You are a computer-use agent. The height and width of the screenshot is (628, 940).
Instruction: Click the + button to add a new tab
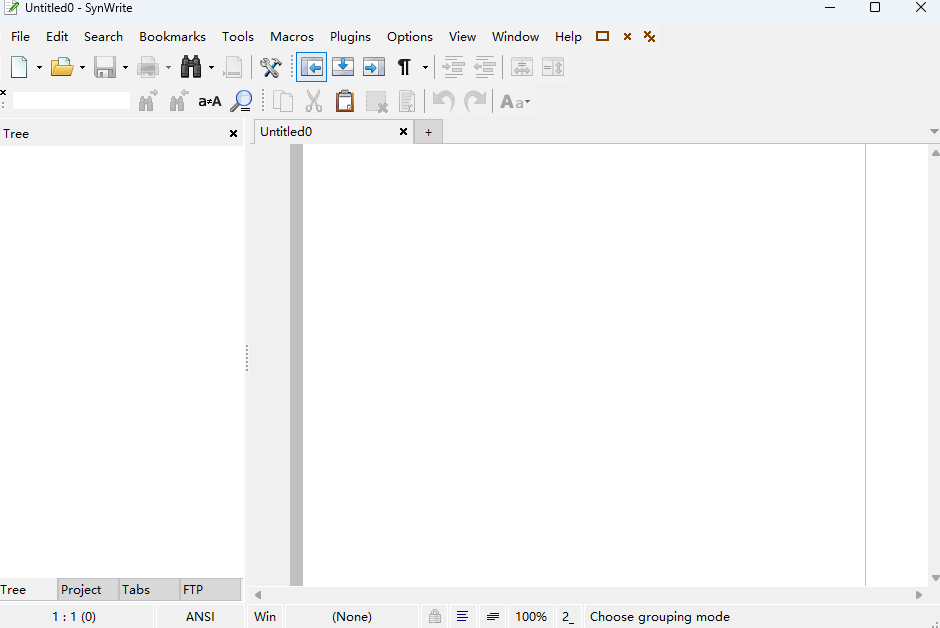[428, 131]
